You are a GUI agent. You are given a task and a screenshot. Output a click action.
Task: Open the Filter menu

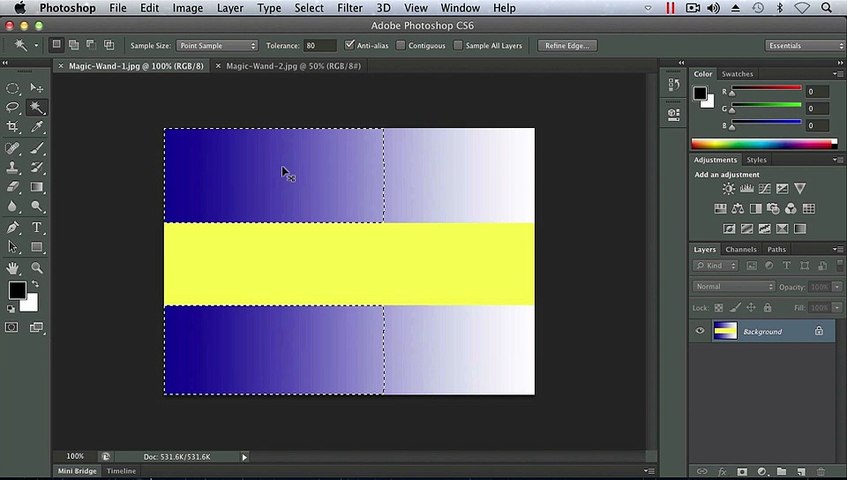[350, 8]
